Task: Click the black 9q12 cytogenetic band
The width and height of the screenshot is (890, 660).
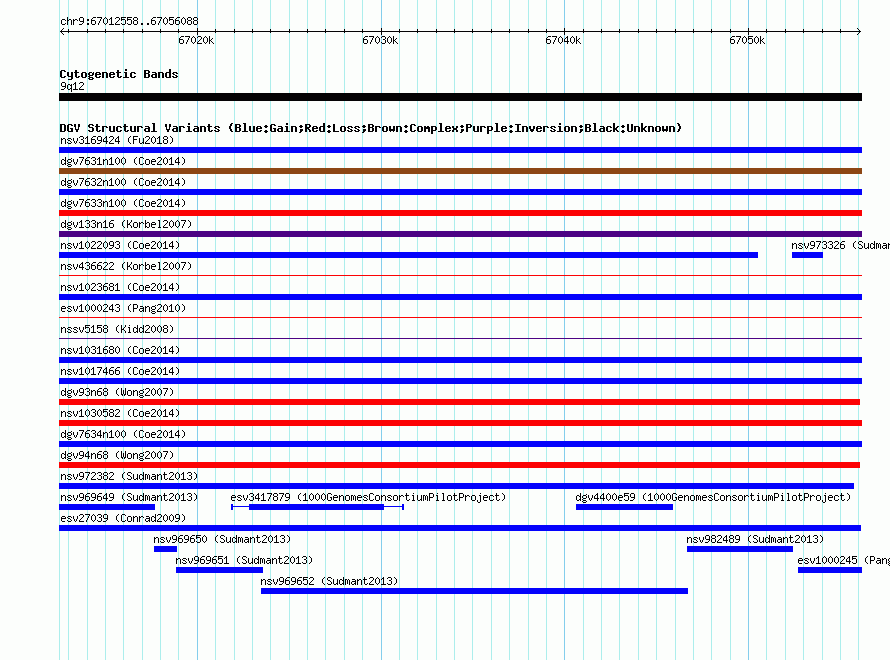Action: pos(460,97)
